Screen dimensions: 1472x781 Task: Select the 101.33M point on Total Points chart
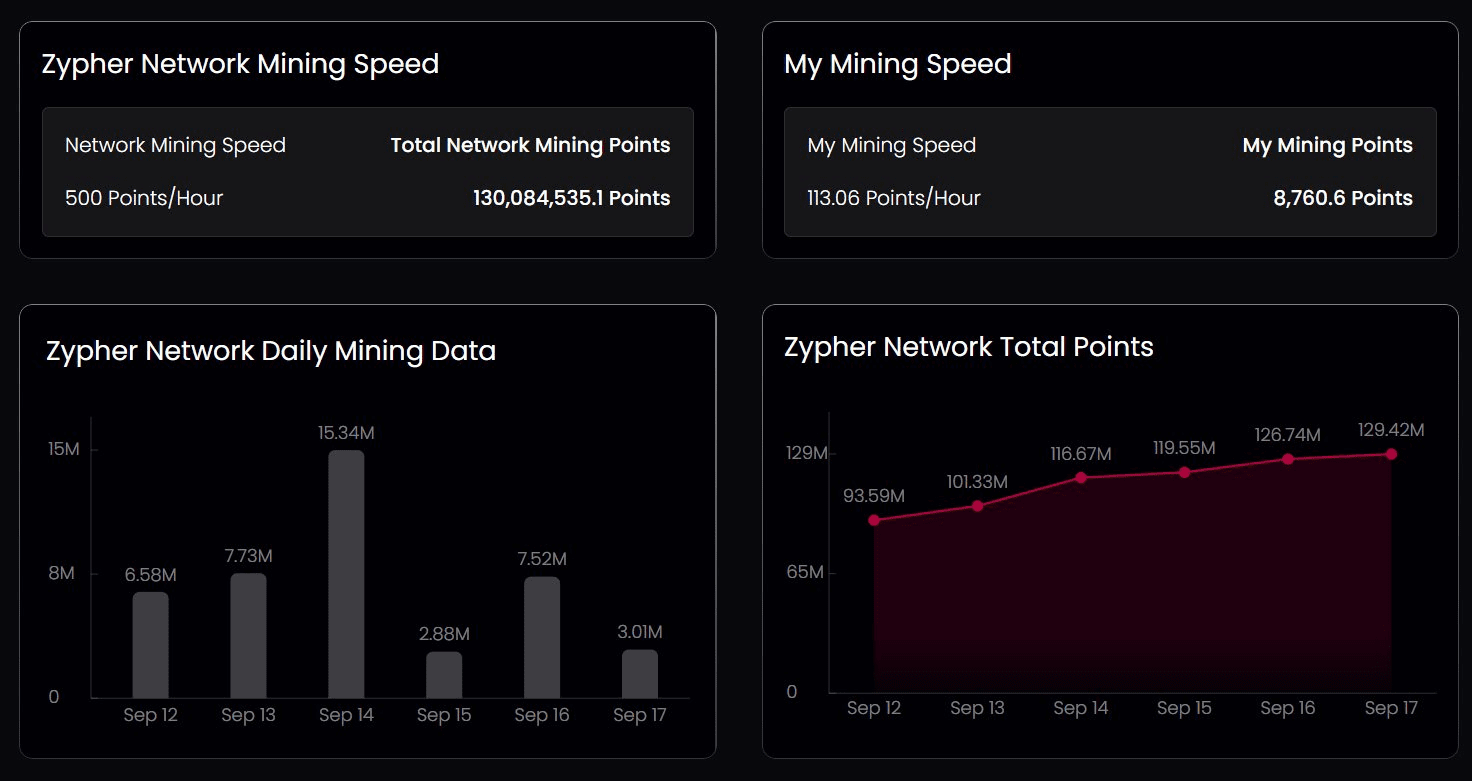click(x=977, y=506)
